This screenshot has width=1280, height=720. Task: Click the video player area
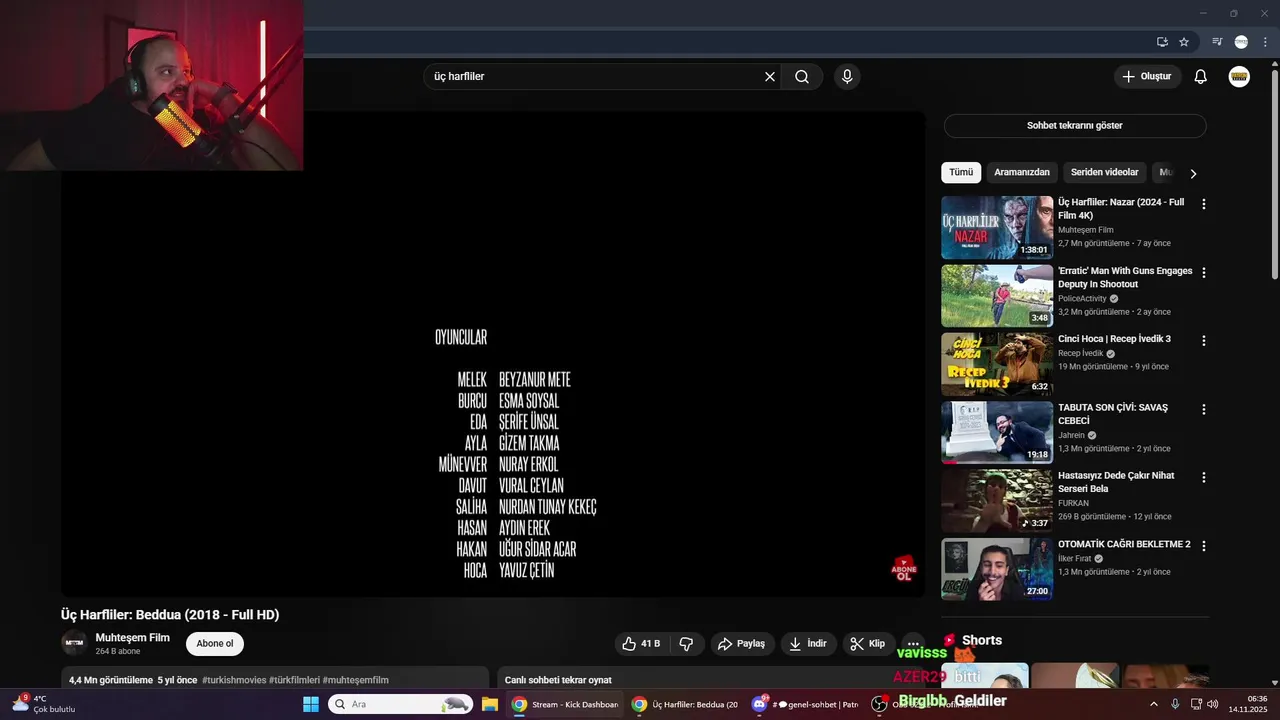(x=493, y=355)
